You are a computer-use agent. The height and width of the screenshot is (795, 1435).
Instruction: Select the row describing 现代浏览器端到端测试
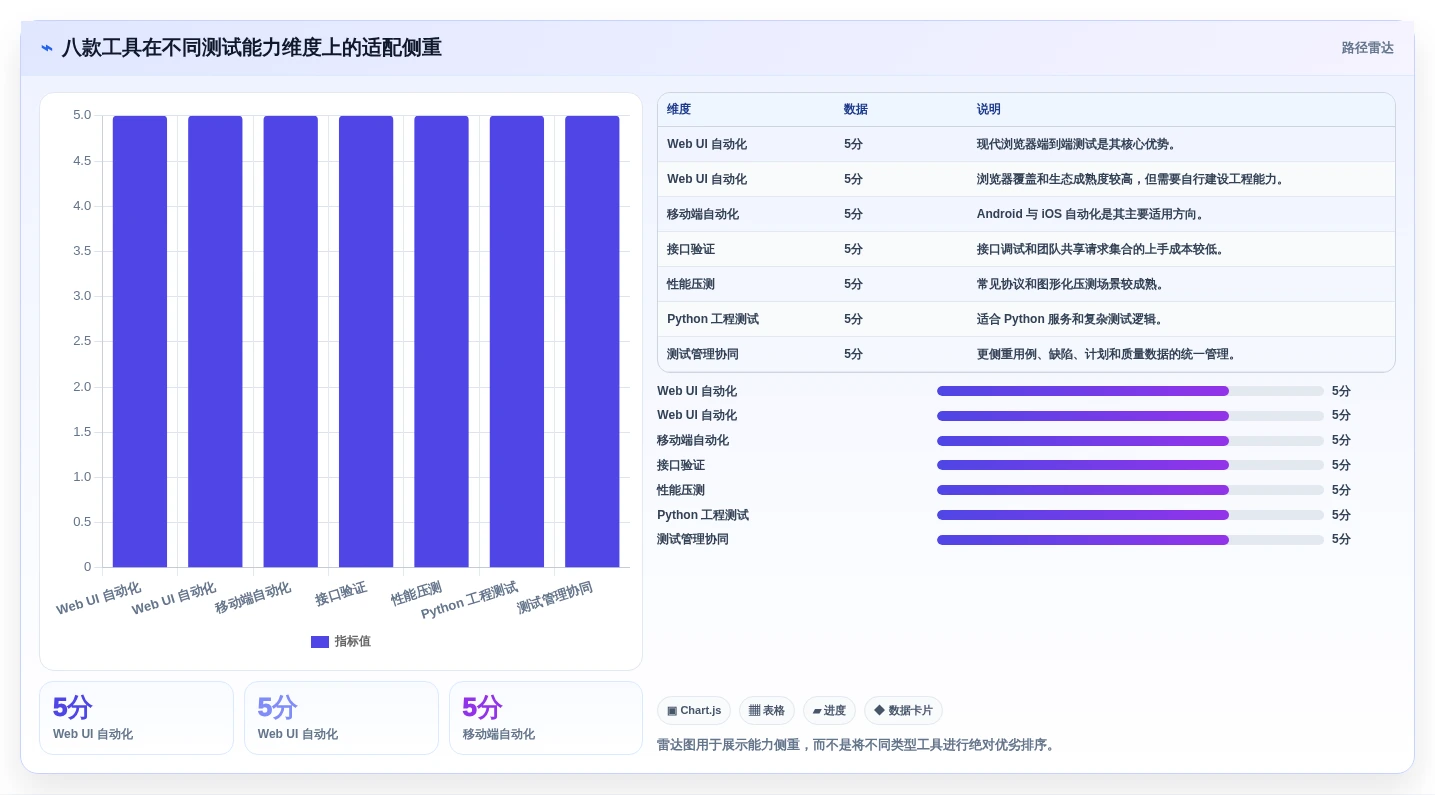[1026, 144]
